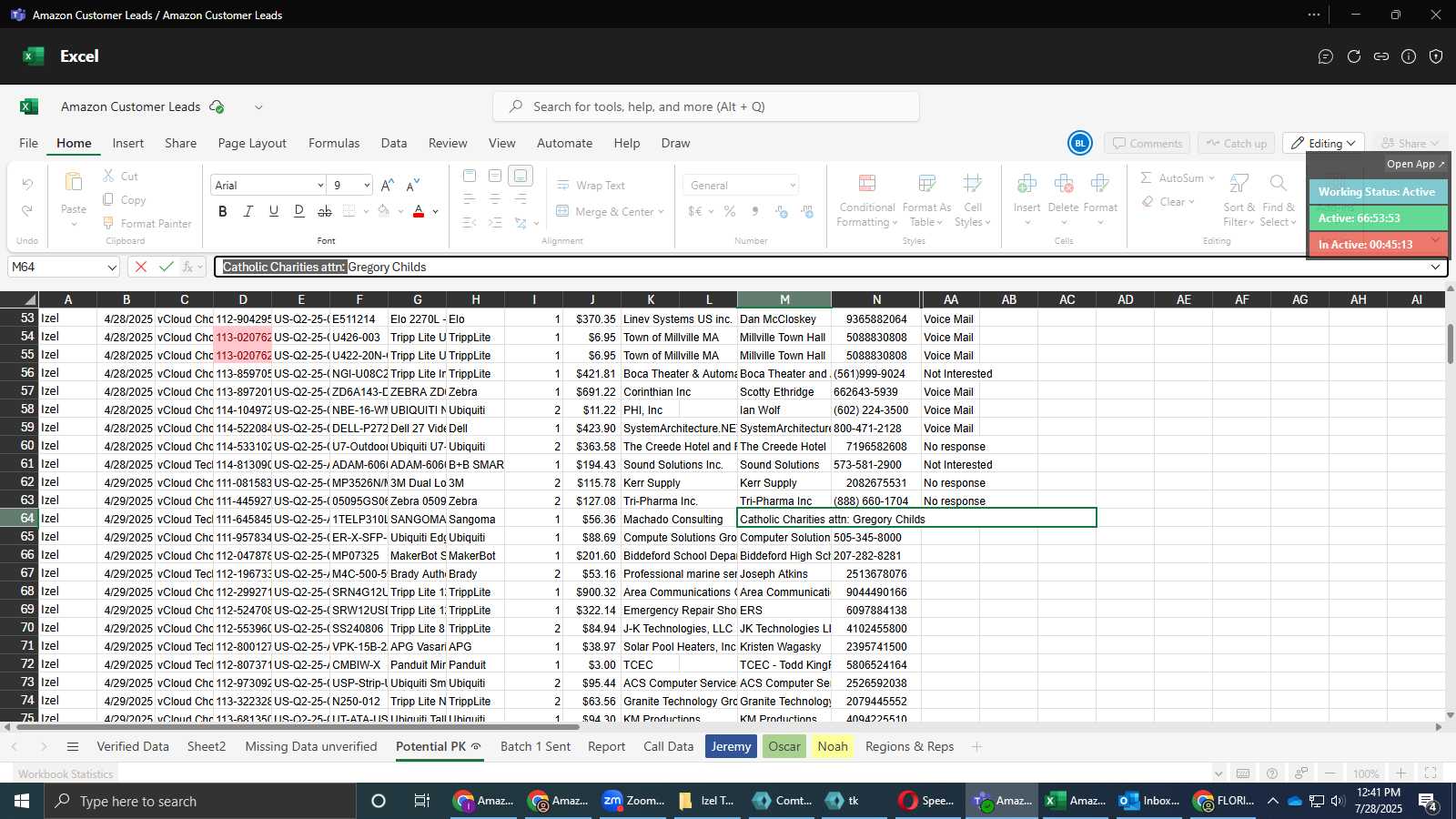1456x819 pixels.
Task: Open the Automate ribbon tab
Action: pos(564,143)
